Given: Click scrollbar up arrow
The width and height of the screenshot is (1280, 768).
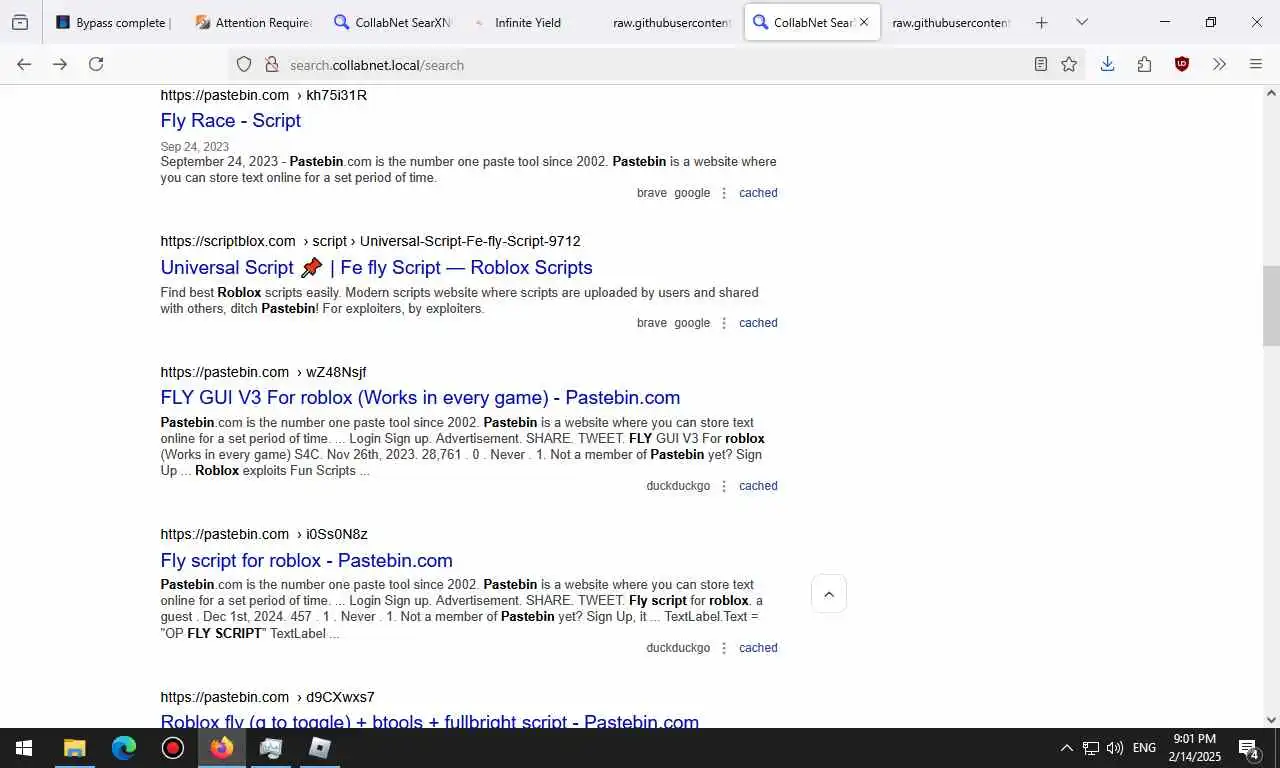Looking at the screenshot, I should coord(1271,93).
